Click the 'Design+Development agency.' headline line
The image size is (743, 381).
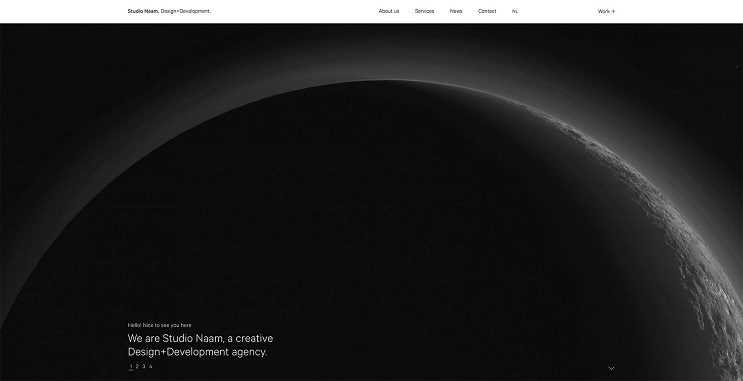click(198, 352)
